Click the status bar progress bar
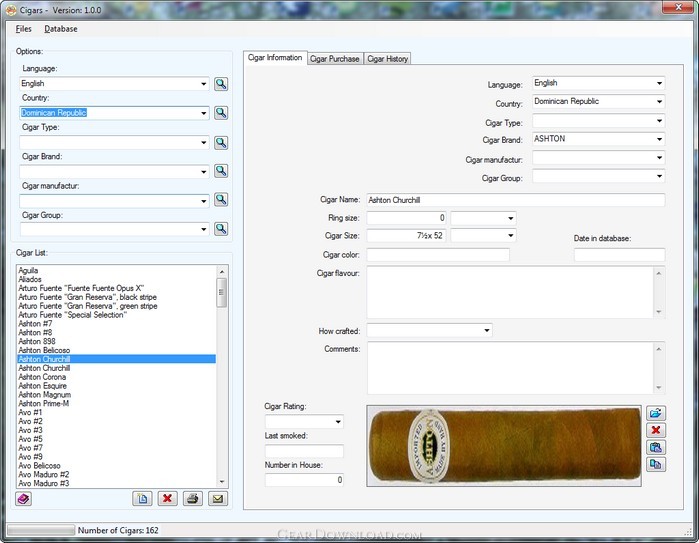This screenshot has height=543, width=699. [41, 530]
